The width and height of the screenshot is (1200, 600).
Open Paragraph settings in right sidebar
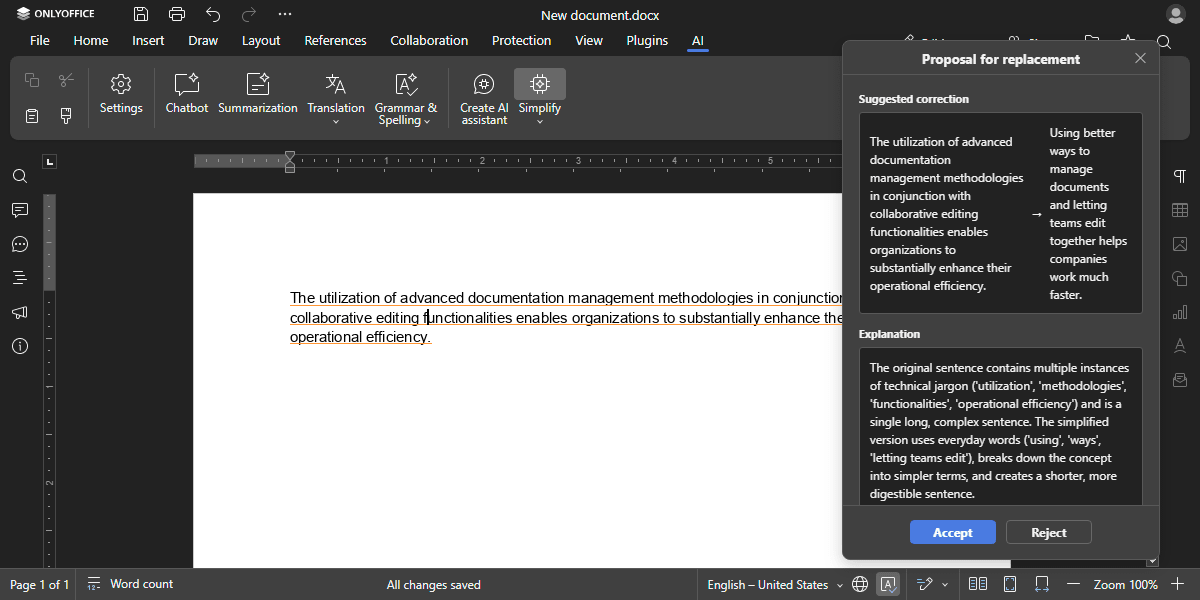(1180, 176)
